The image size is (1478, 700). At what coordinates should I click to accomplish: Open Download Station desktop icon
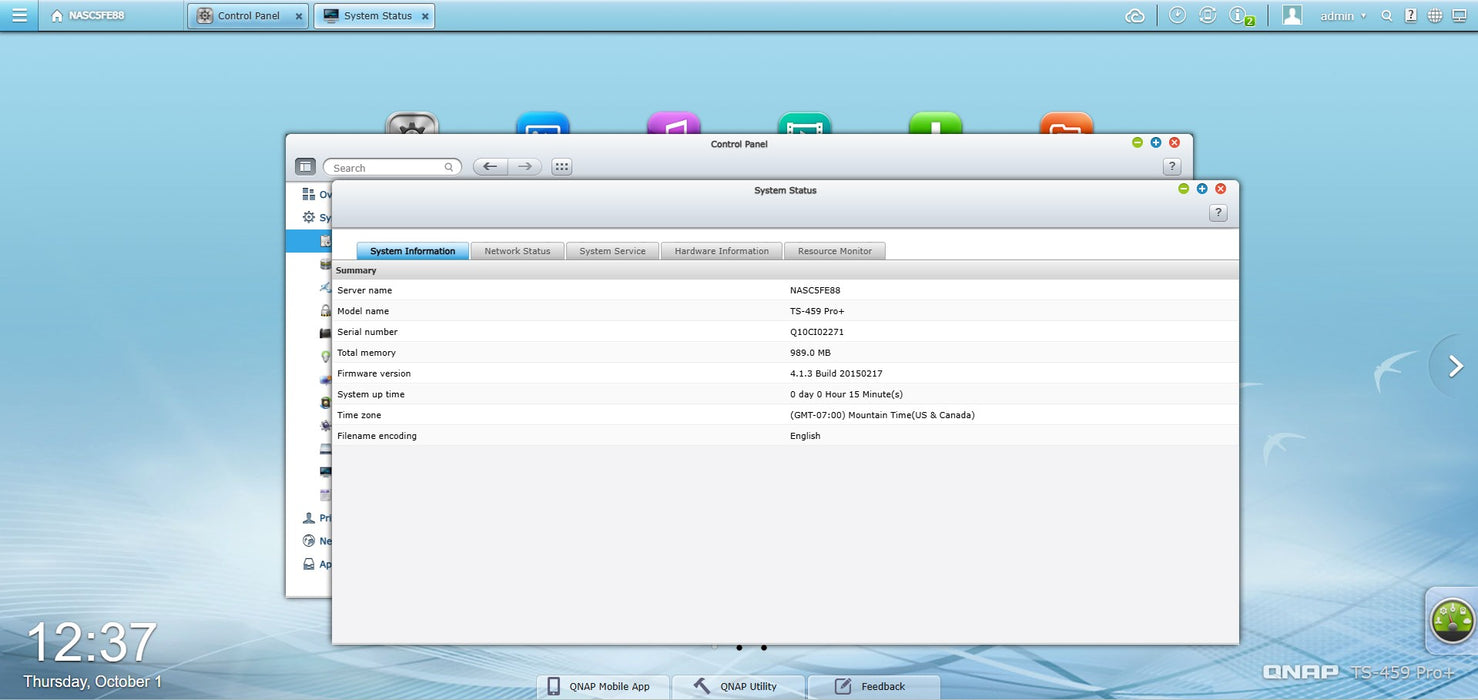click(936, 122)
